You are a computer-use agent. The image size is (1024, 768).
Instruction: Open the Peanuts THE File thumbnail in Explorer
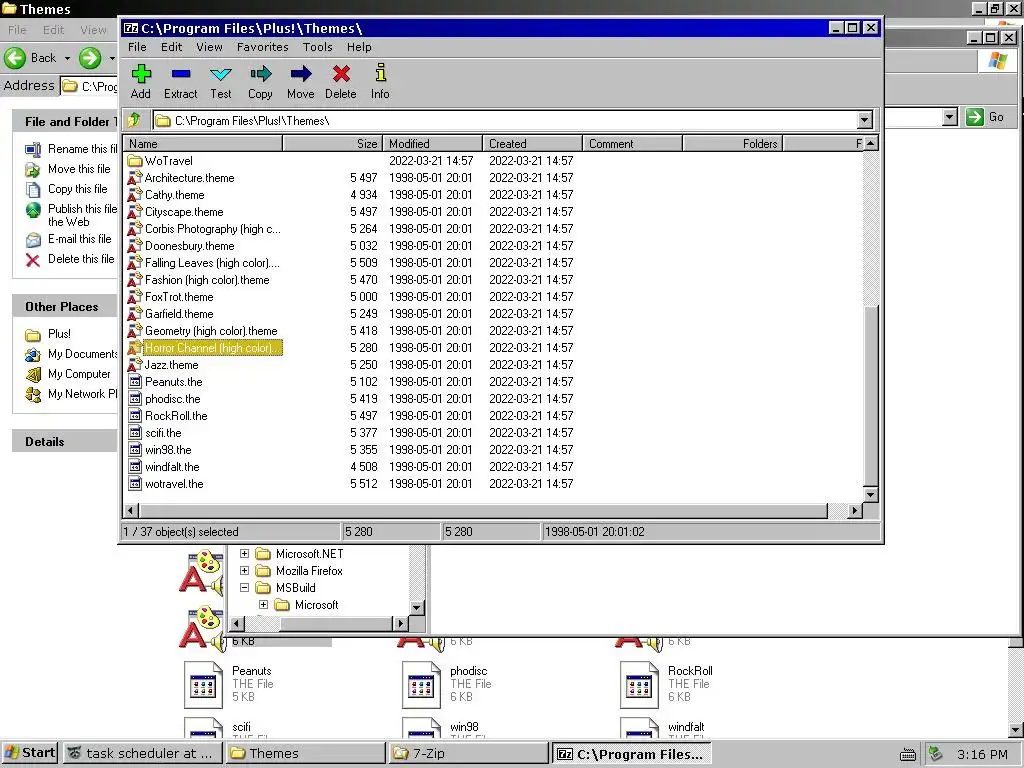(203, 685)
